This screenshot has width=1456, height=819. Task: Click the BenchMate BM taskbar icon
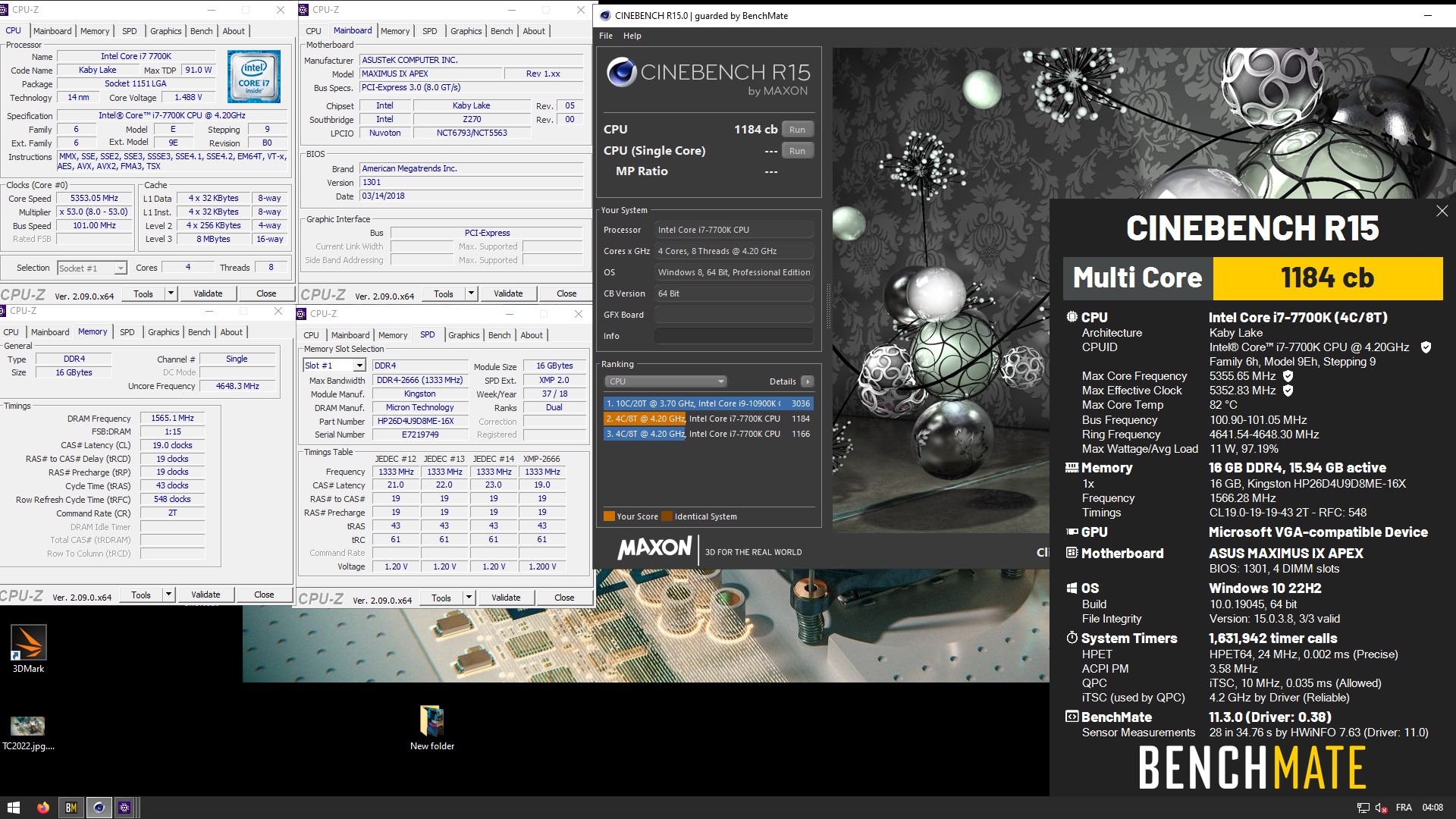(x=71, y=808)
